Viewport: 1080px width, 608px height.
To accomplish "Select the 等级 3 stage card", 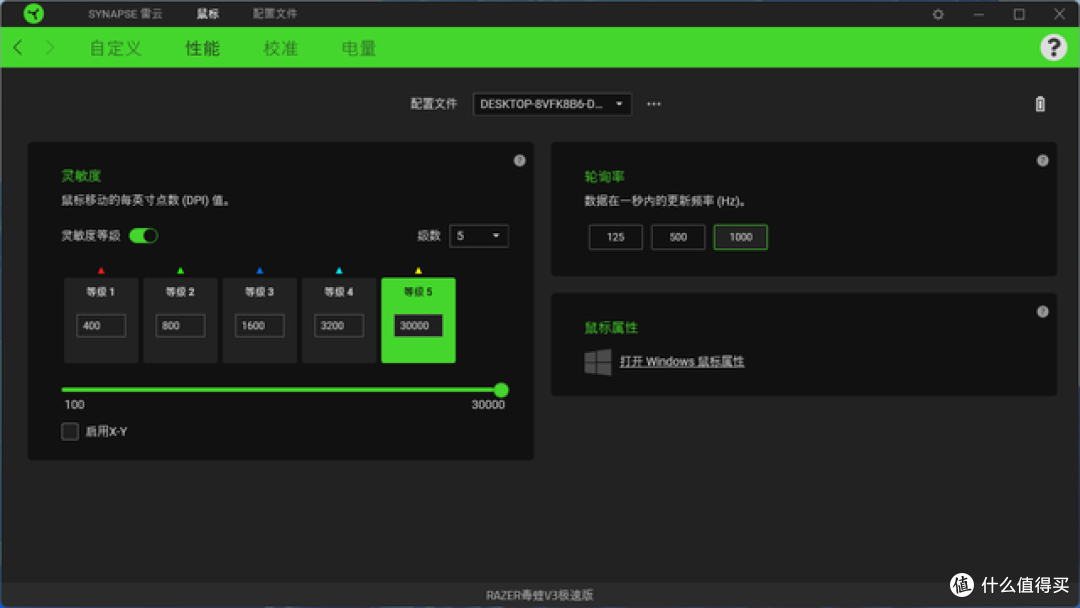I will click(260, 320).
